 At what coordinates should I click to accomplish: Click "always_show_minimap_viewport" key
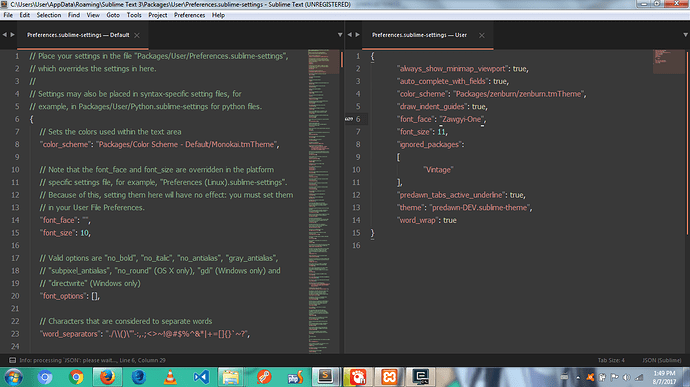453,69
